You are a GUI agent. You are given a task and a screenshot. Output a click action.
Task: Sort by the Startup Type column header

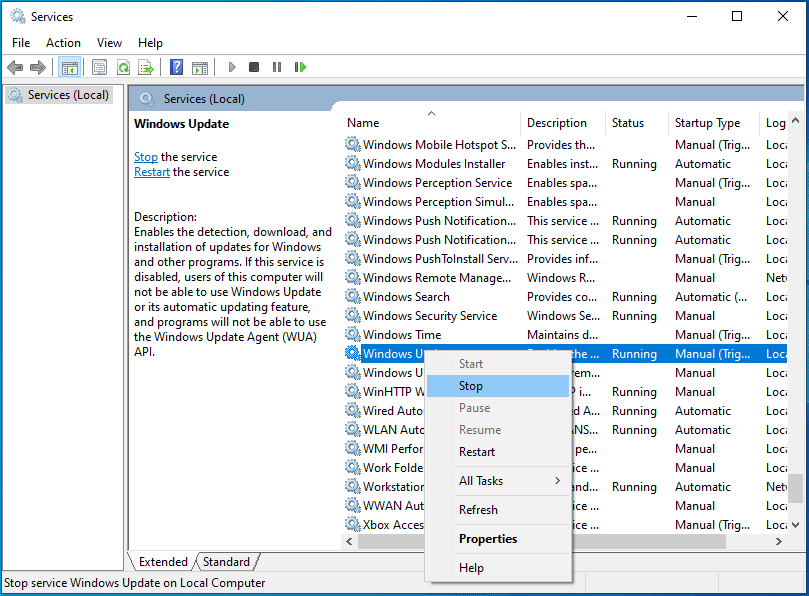[714, 123]
